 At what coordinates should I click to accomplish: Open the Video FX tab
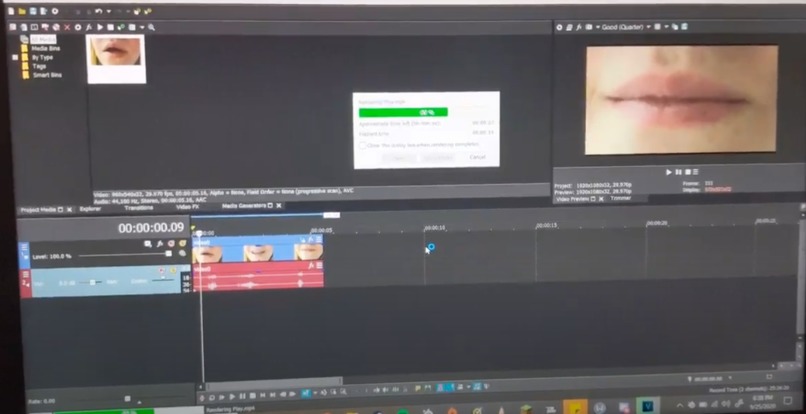[188, 207]
